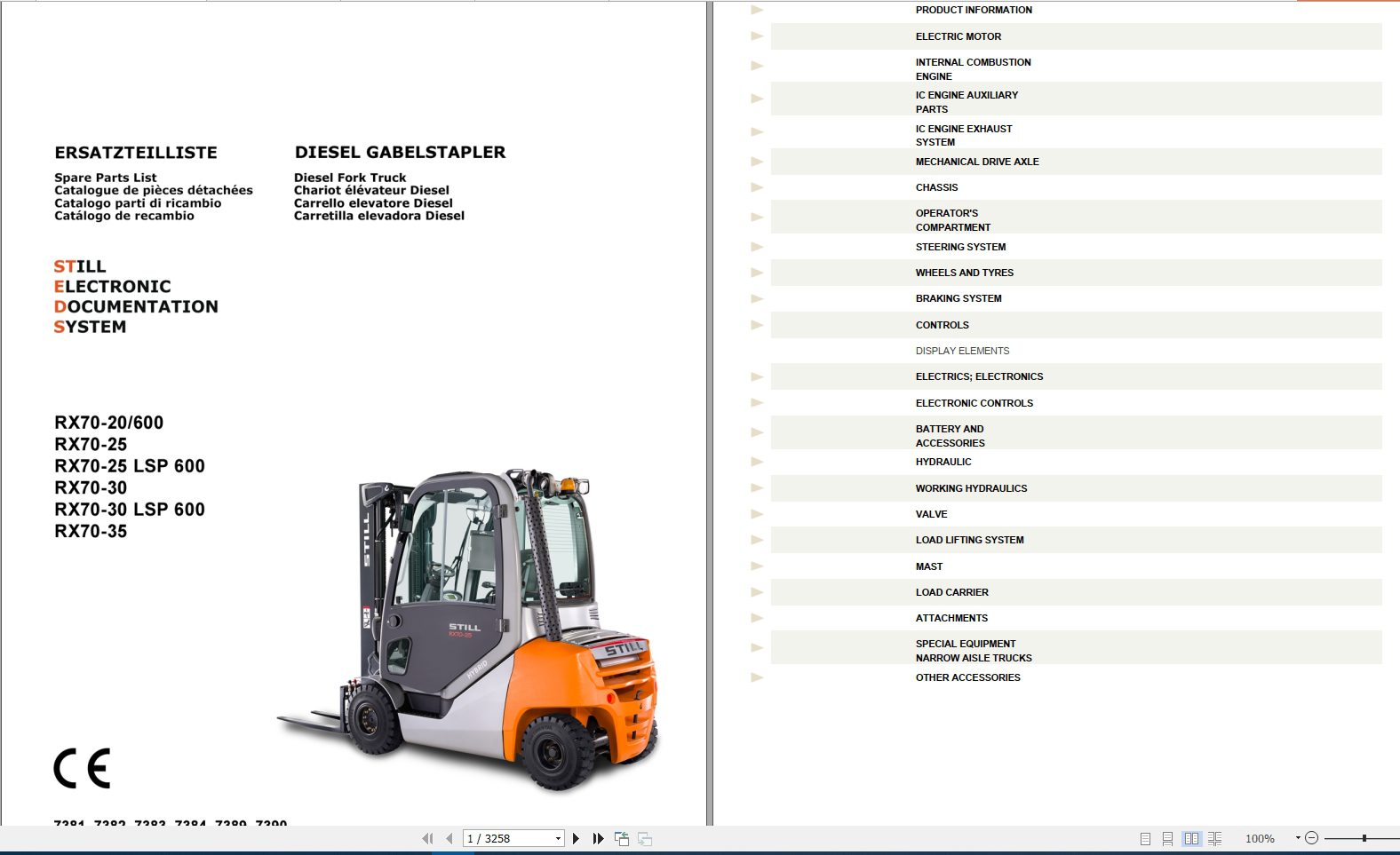
Task: Open WORKING HYDRAULICS section link
Action: [971, 488]
